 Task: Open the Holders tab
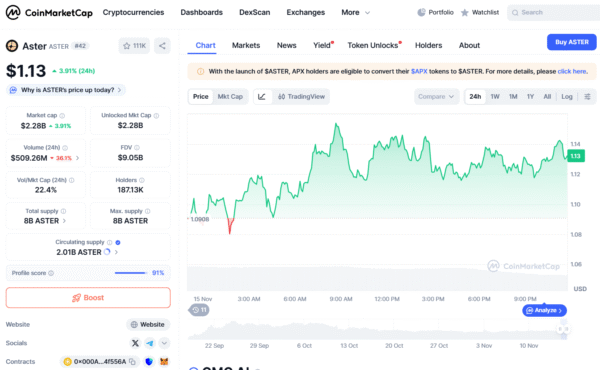[x=428, y=46]
